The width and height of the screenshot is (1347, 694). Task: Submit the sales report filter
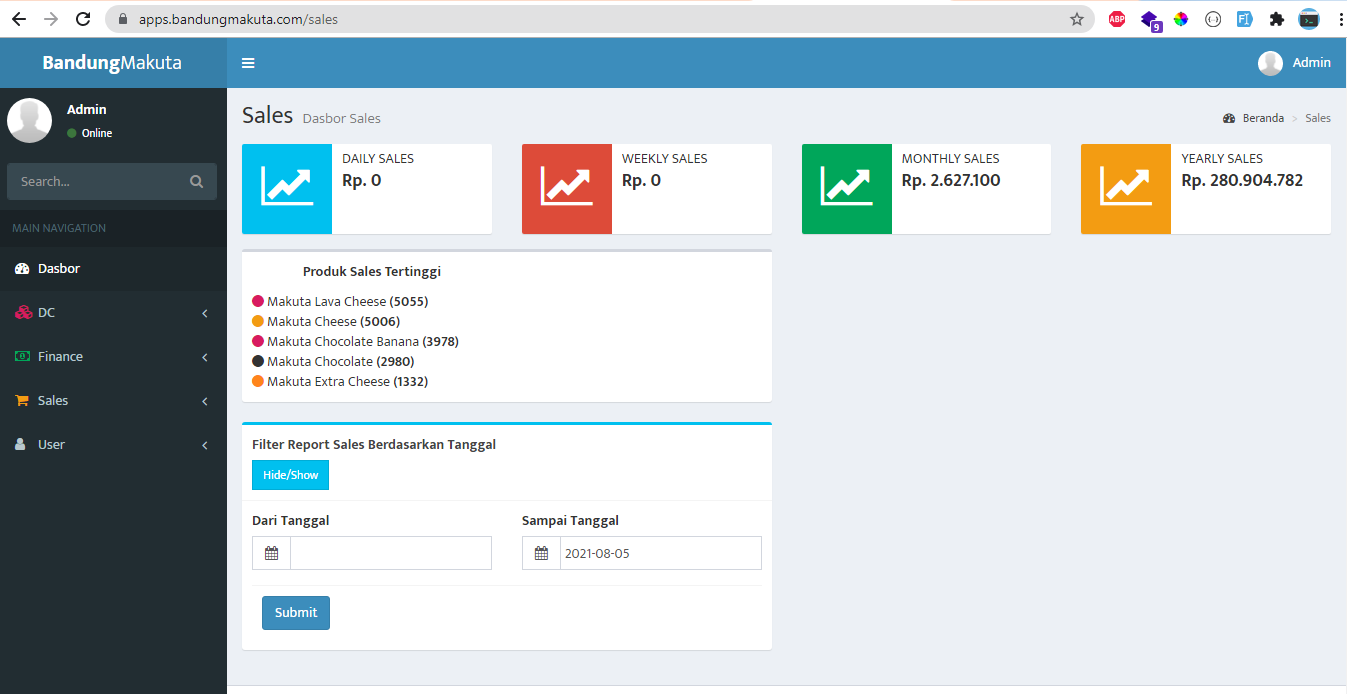coord(295,613)
